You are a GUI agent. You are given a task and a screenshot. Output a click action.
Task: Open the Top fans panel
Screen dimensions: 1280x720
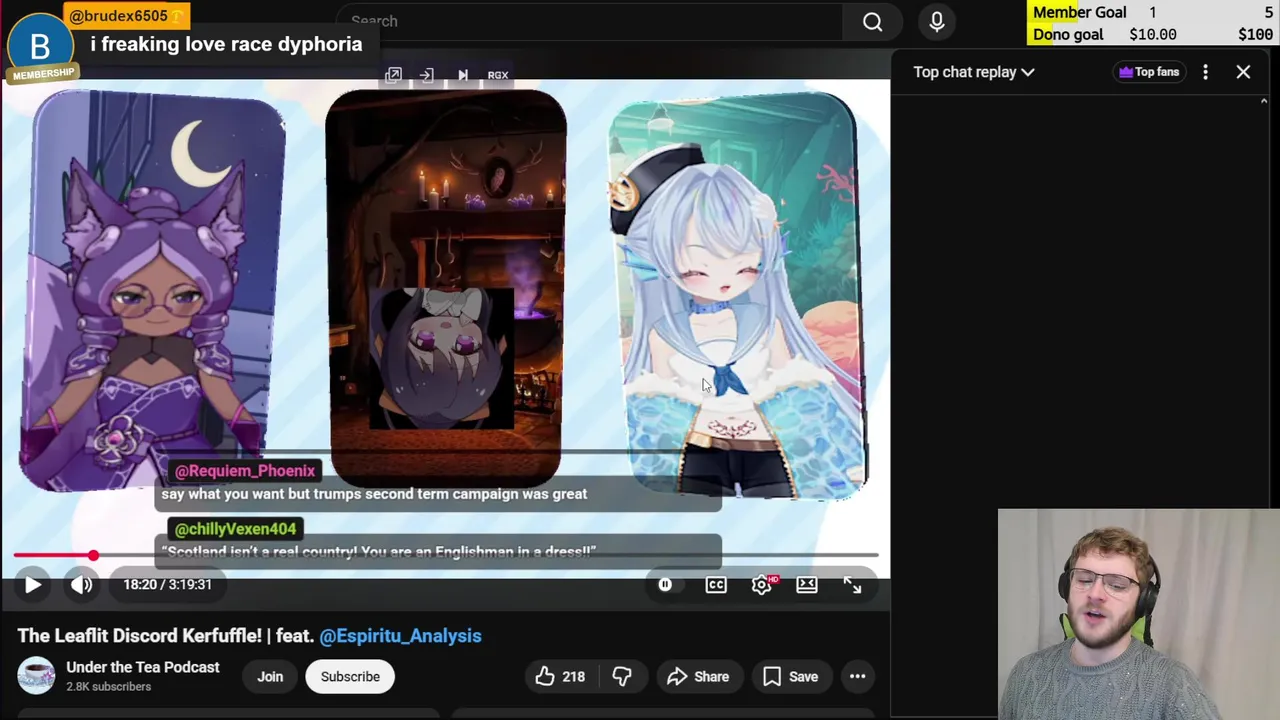click(1149, 72)
